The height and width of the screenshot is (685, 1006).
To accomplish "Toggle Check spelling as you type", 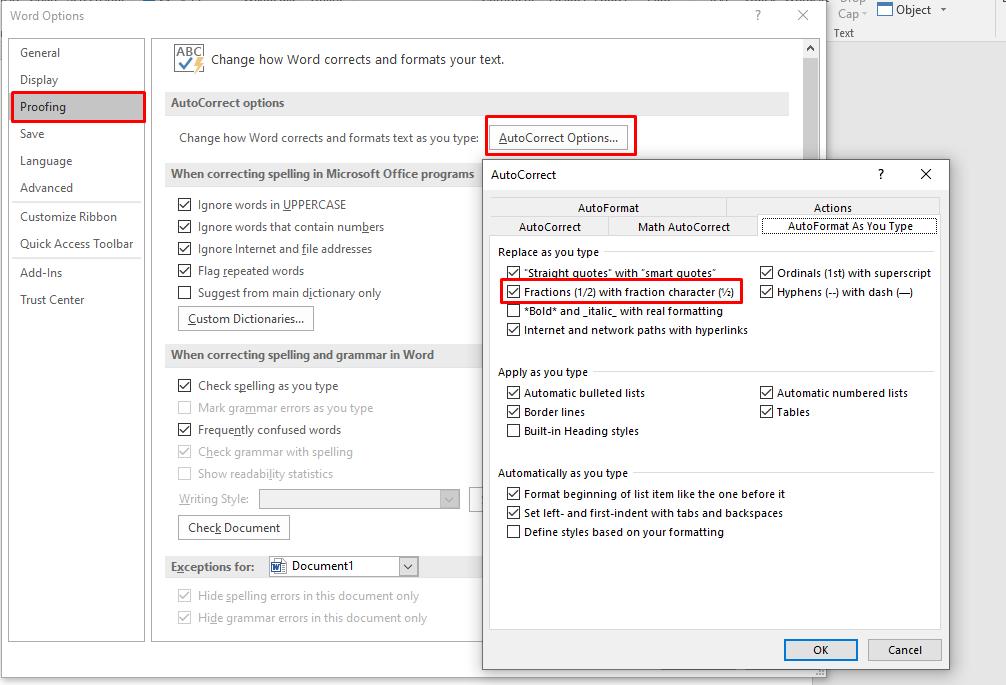I will click(185, 385).
